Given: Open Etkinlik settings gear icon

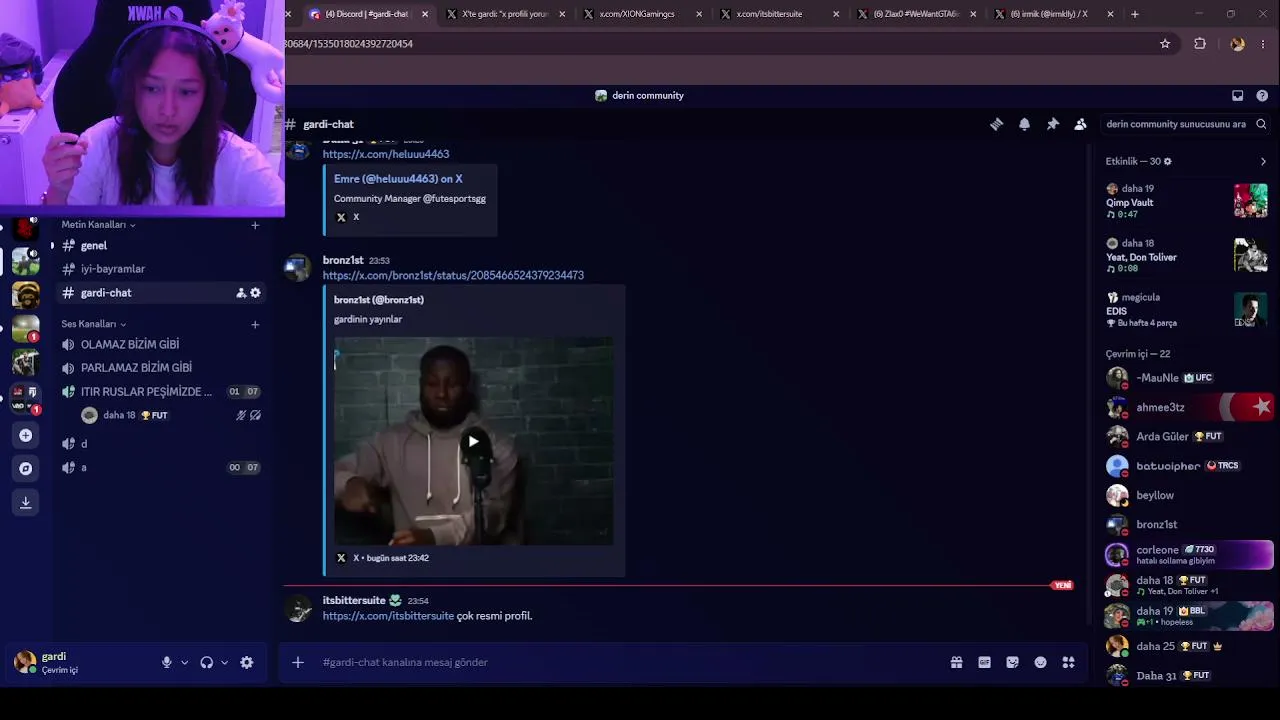Looking at the screenshot, I should pos(1167,161).
